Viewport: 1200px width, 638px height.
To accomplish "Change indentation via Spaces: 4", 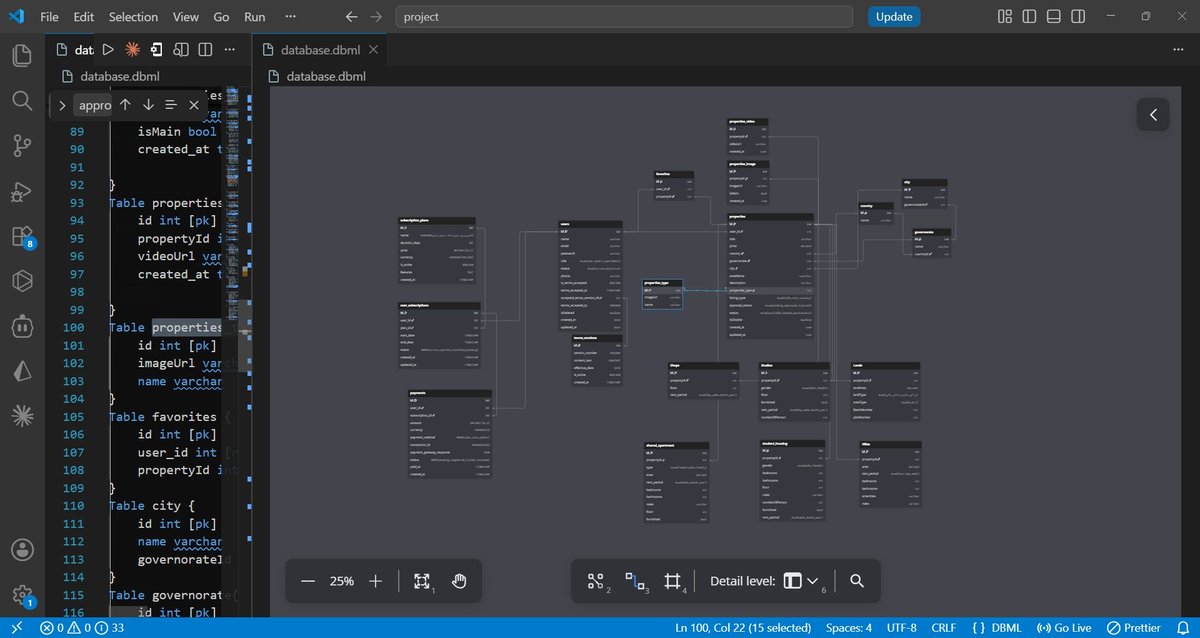I will pos(849,628).
